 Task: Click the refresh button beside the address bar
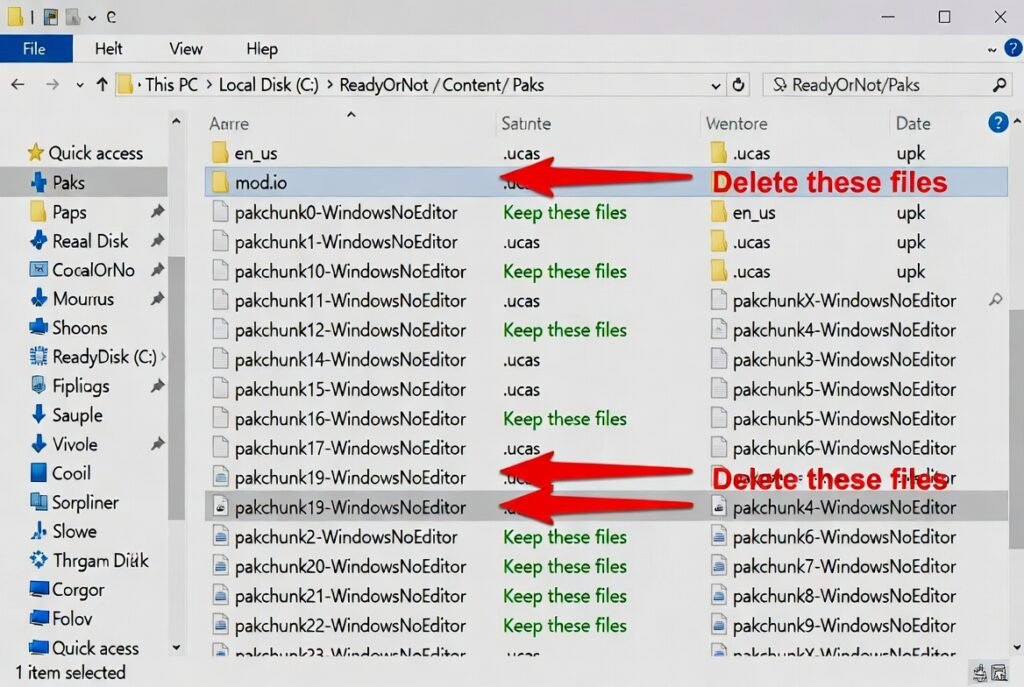coord(739,85)
